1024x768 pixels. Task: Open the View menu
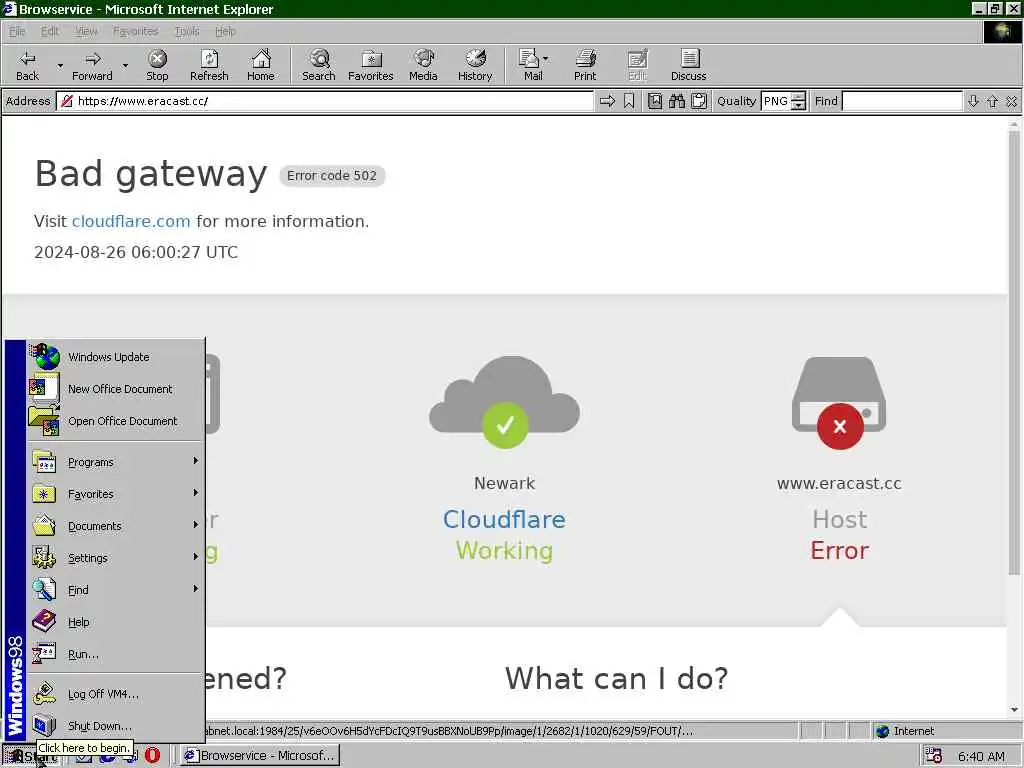tap(86, 31)
